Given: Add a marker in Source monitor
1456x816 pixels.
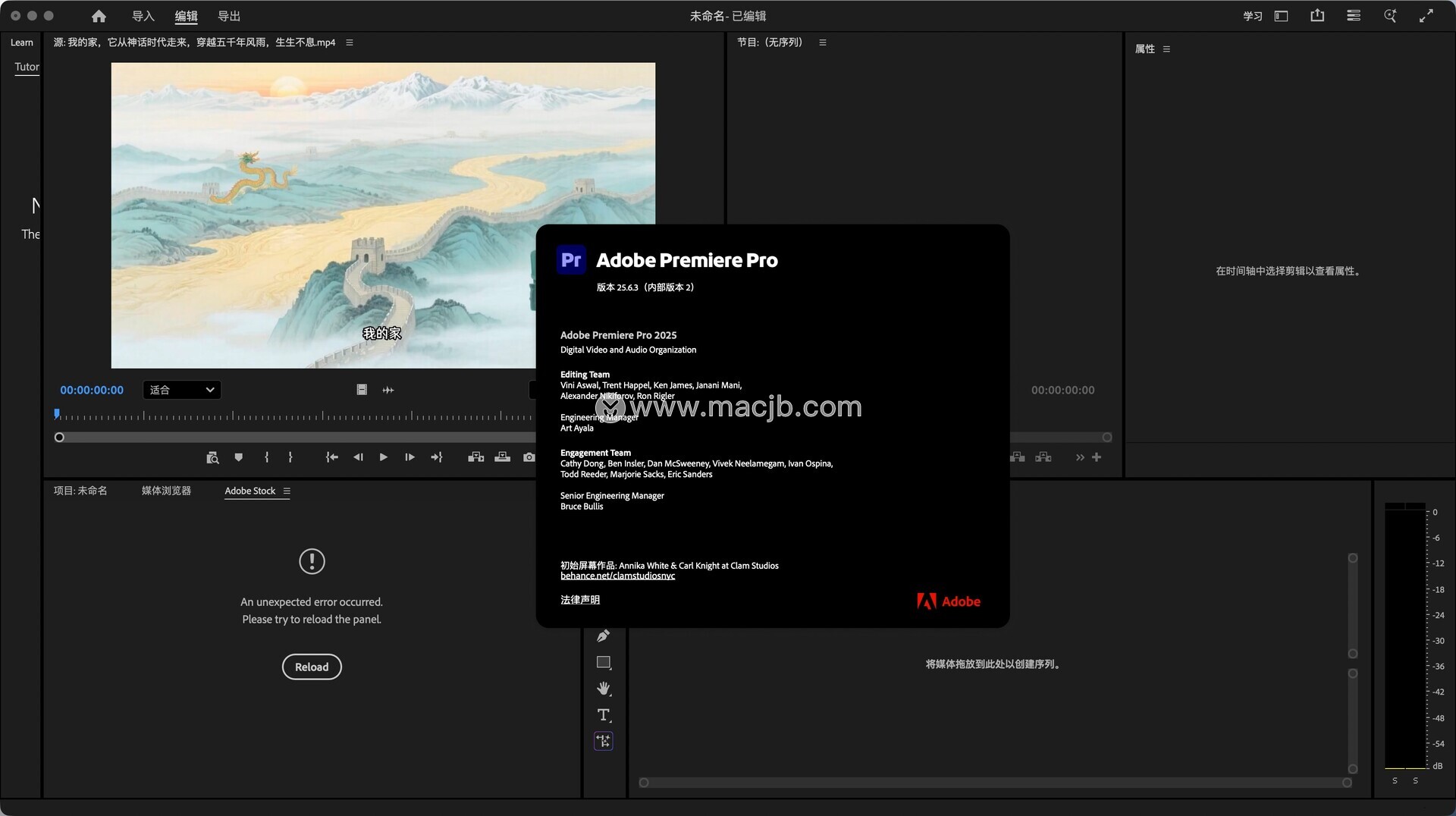Looking at the screenshot, I should click(x=239, y=457).
